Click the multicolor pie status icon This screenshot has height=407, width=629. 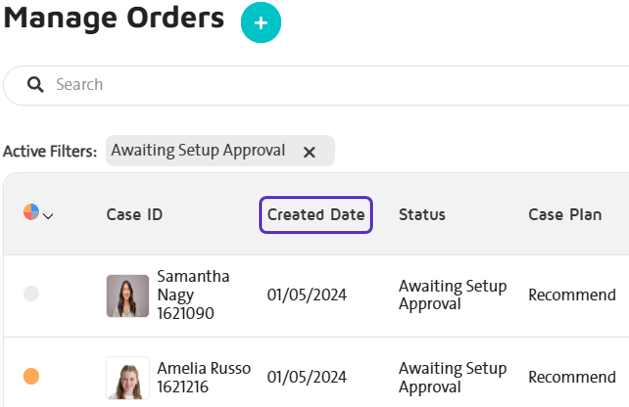click(31, 212)
